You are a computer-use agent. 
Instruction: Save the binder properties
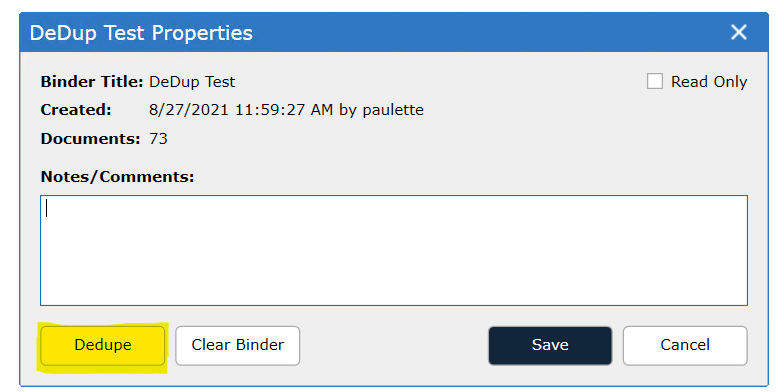pos(550,345)
